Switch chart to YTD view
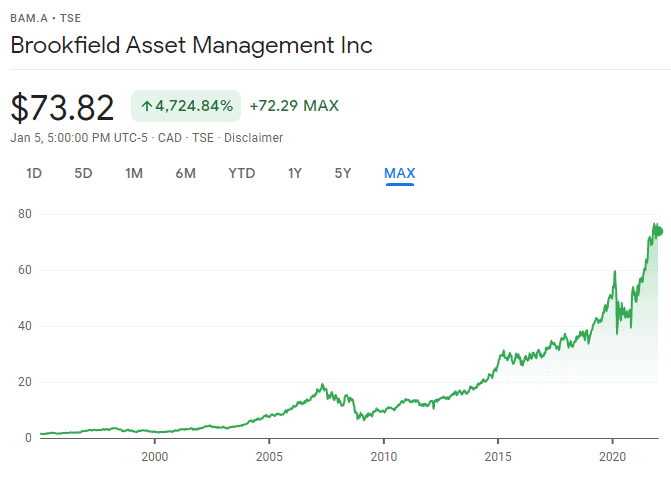This screenshot has width=671, height=477. [x=242, y=173]
